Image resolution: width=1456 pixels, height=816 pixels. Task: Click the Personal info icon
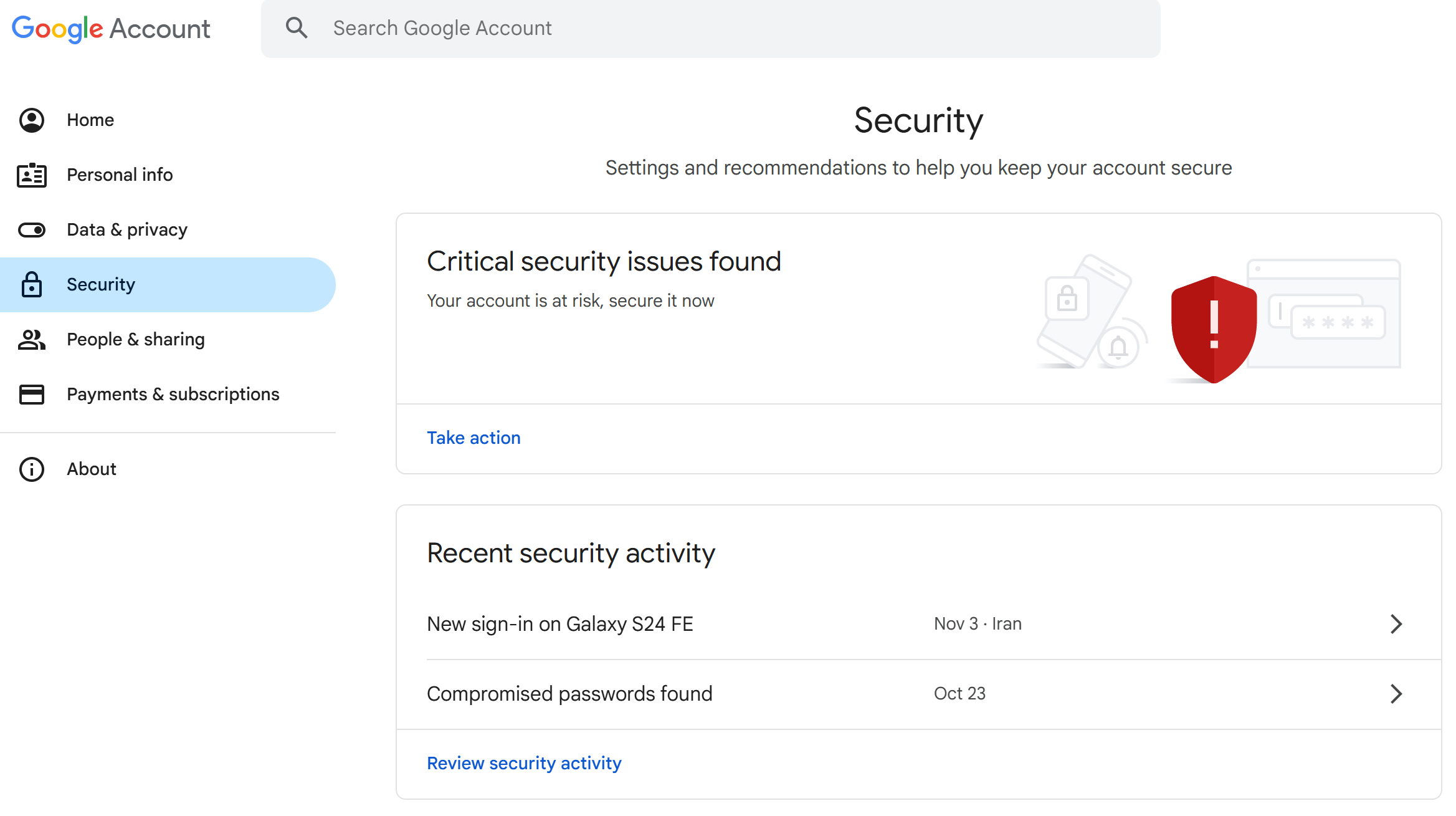coord(32,175)
